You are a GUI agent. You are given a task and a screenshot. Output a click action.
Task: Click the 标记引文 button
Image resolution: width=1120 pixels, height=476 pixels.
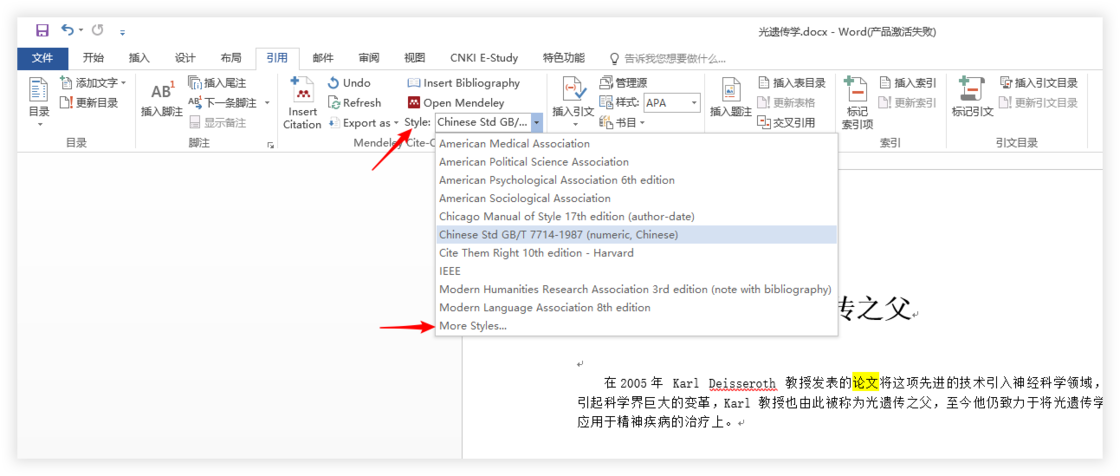pyautogui.click(x=972, y=99)
